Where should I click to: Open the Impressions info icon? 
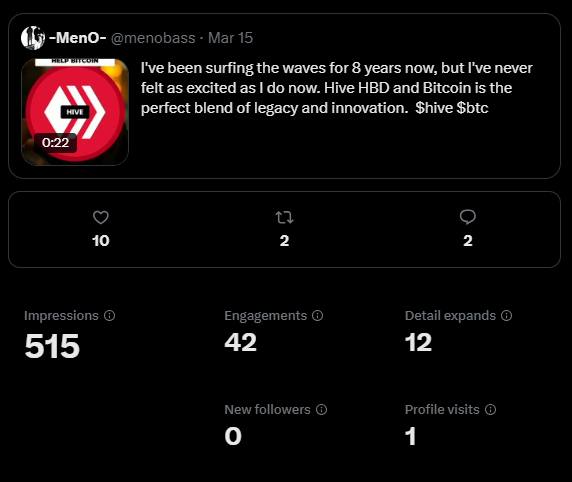click(109, 316)
